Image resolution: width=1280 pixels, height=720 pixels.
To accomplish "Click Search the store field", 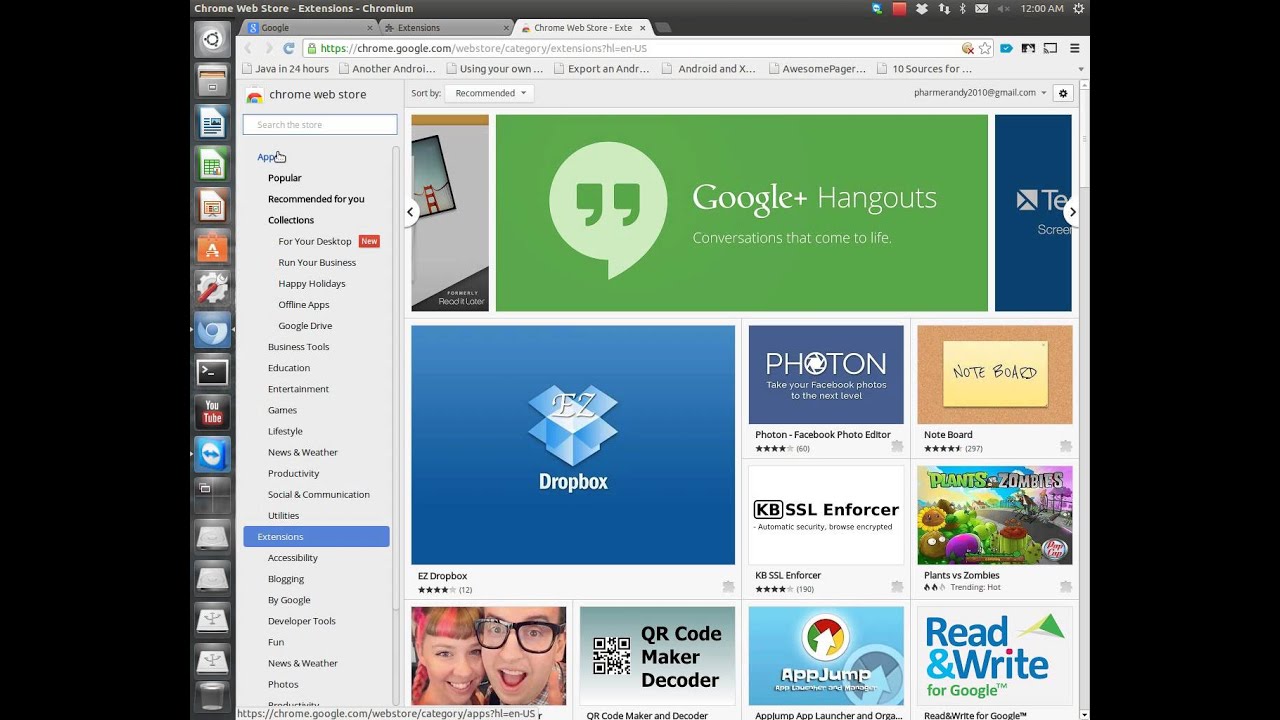I will pyautogui.click(x=320, y=125).
